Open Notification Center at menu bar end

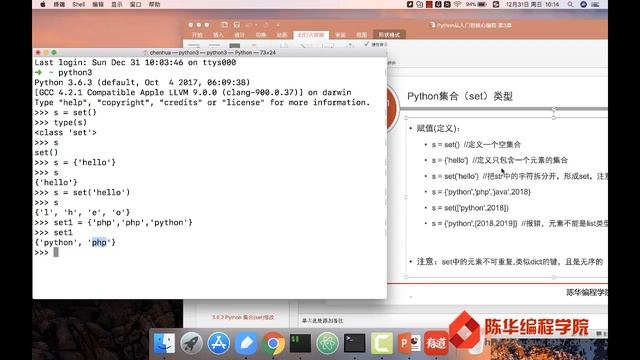click(x=596, y=4)
